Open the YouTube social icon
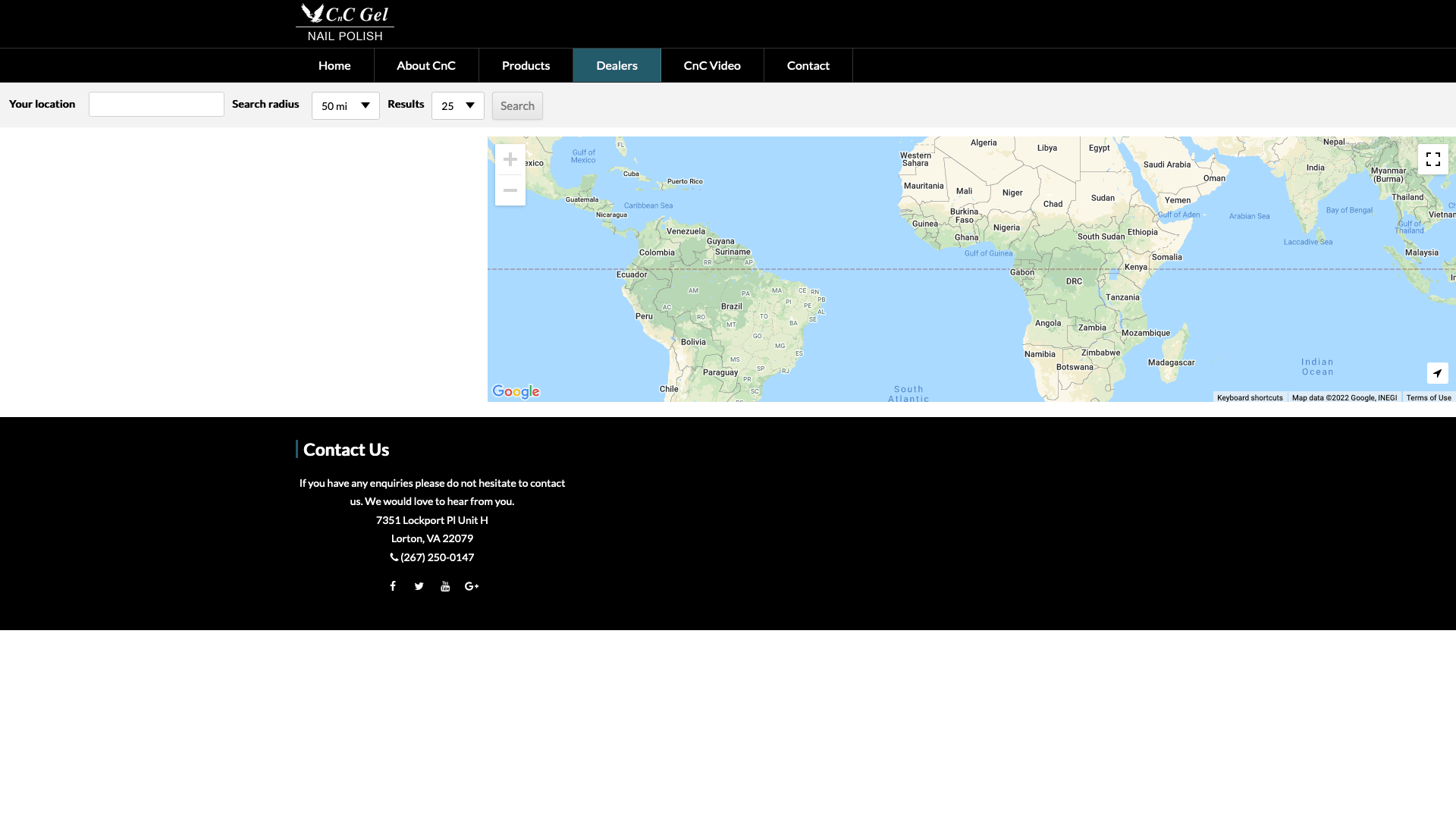The image size is (1456, 819). tap(445, 586)
